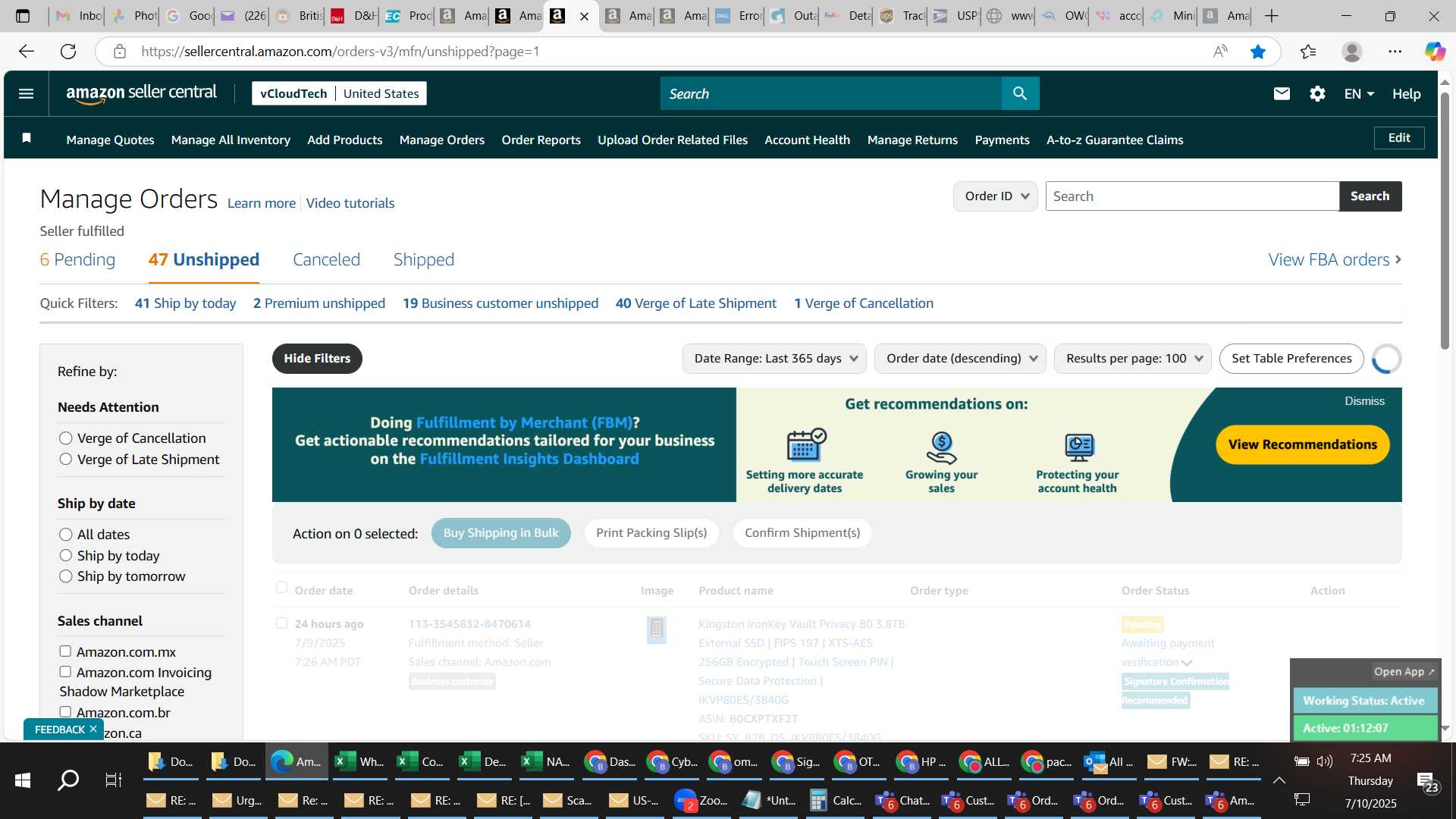This screenshot has width=1456, height=819.
Task: Click the browser back arrow
Action: pyautogui.click(x=27, y=52)
